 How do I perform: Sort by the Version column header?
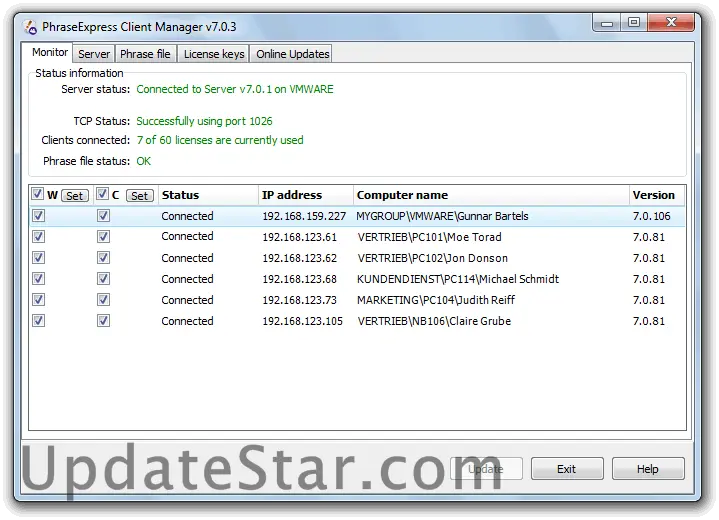pos(657,195)
